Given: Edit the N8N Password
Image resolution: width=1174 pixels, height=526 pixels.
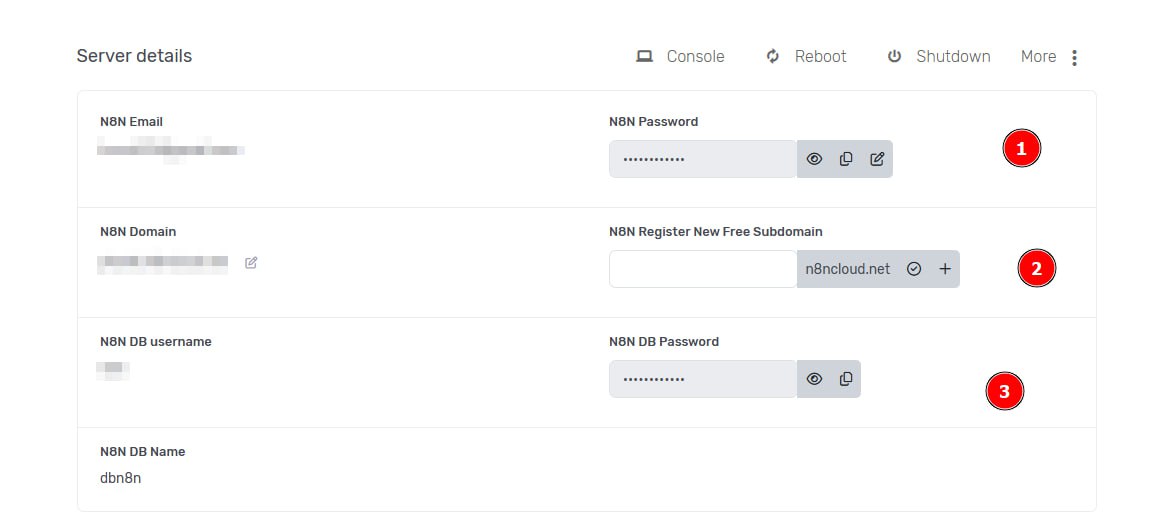Looking at the screenshot, I should [x=877, y=159].
